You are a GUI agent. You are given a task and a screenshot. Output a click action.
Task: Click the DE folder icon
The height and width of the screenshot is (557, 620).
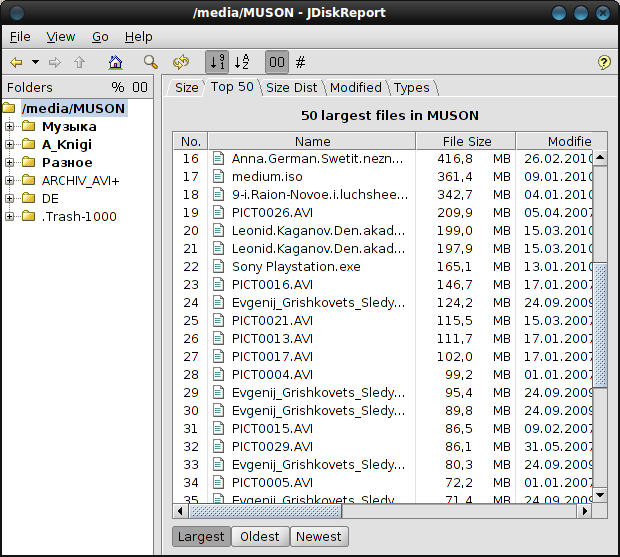[x=28, y=198]
